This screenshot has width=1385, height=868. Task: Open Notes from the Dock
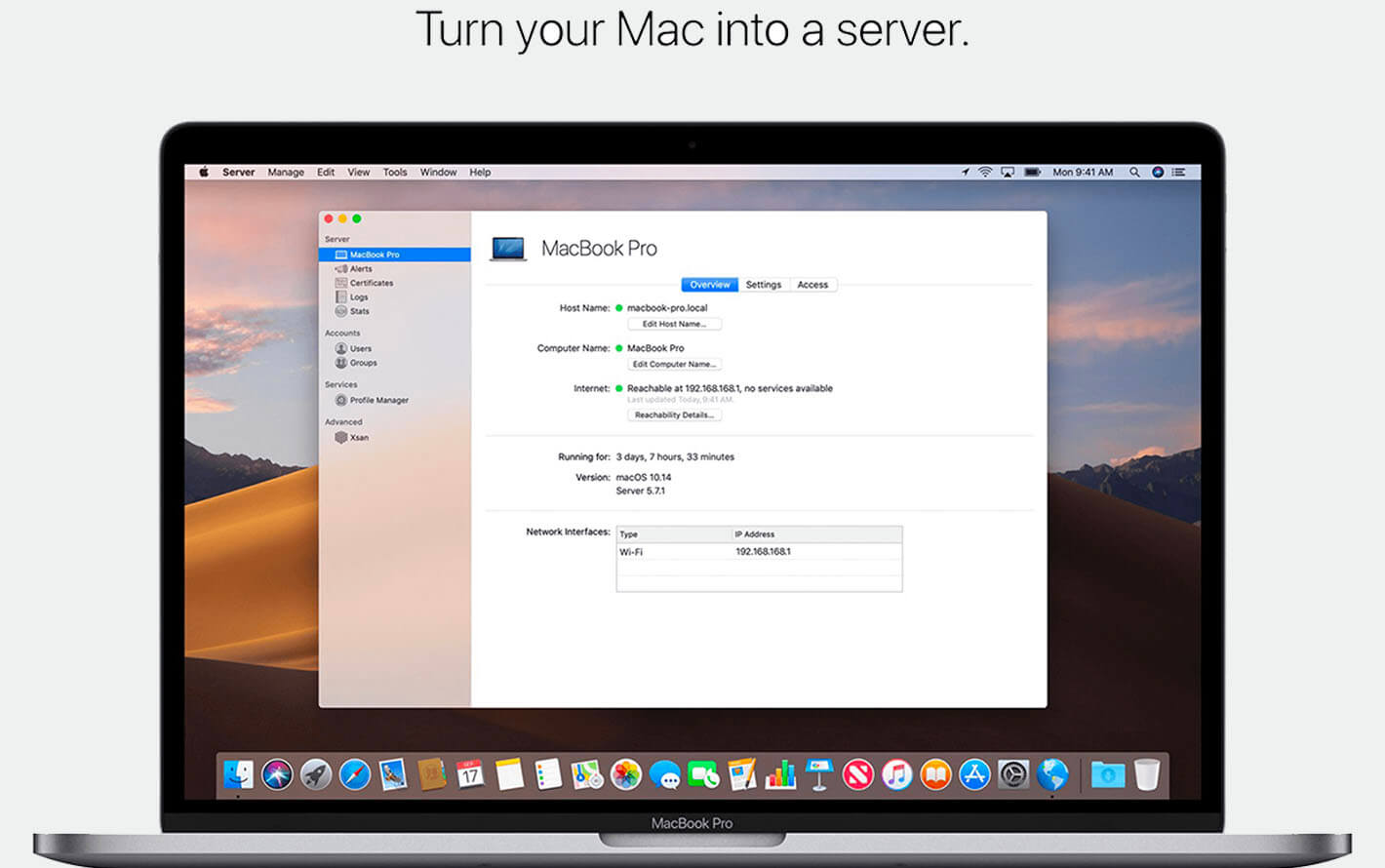[509, 775]
